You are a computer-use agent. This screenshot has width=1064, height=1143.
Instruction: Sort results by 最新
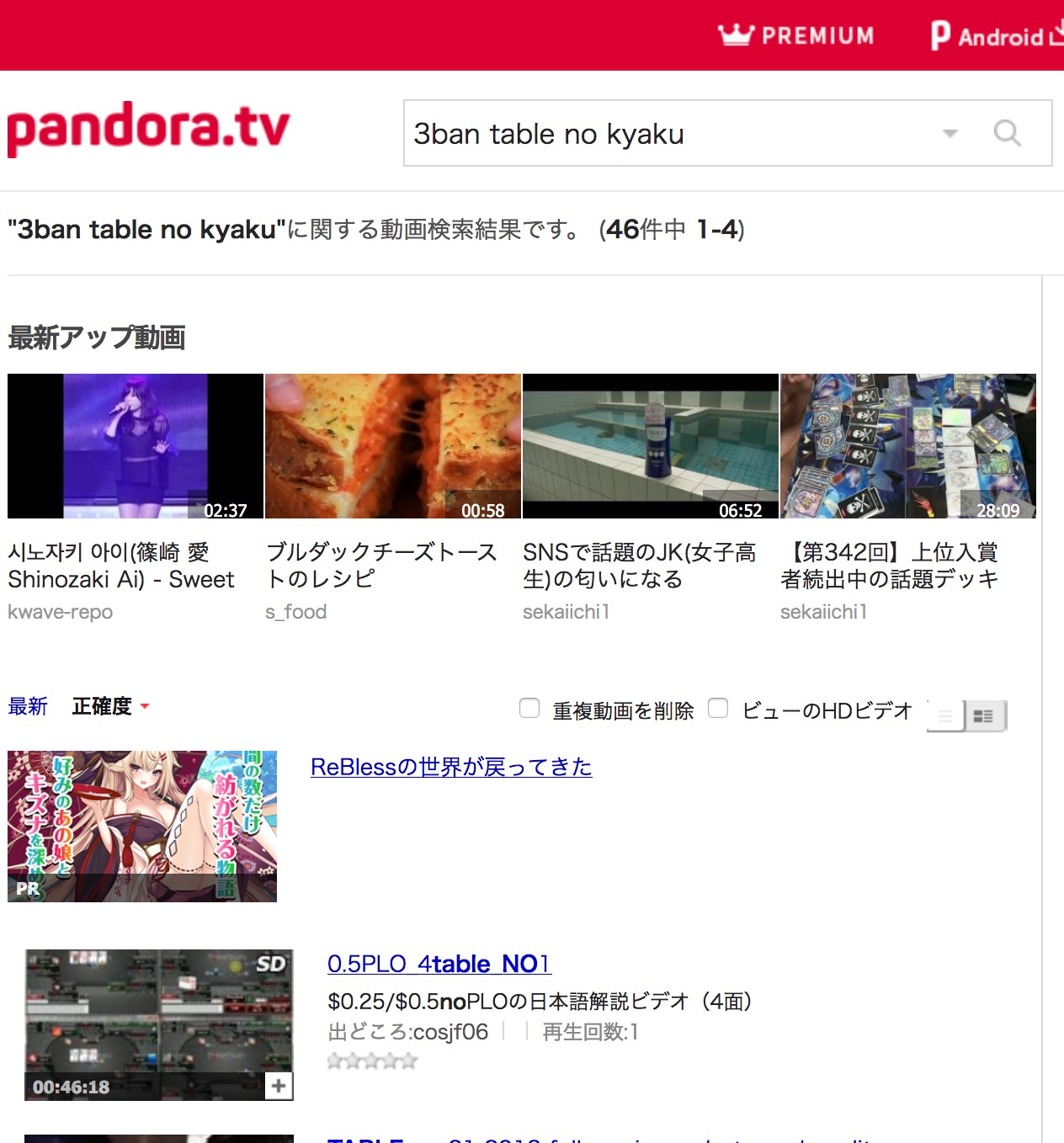pyautogui.click(x=28, y=706)
